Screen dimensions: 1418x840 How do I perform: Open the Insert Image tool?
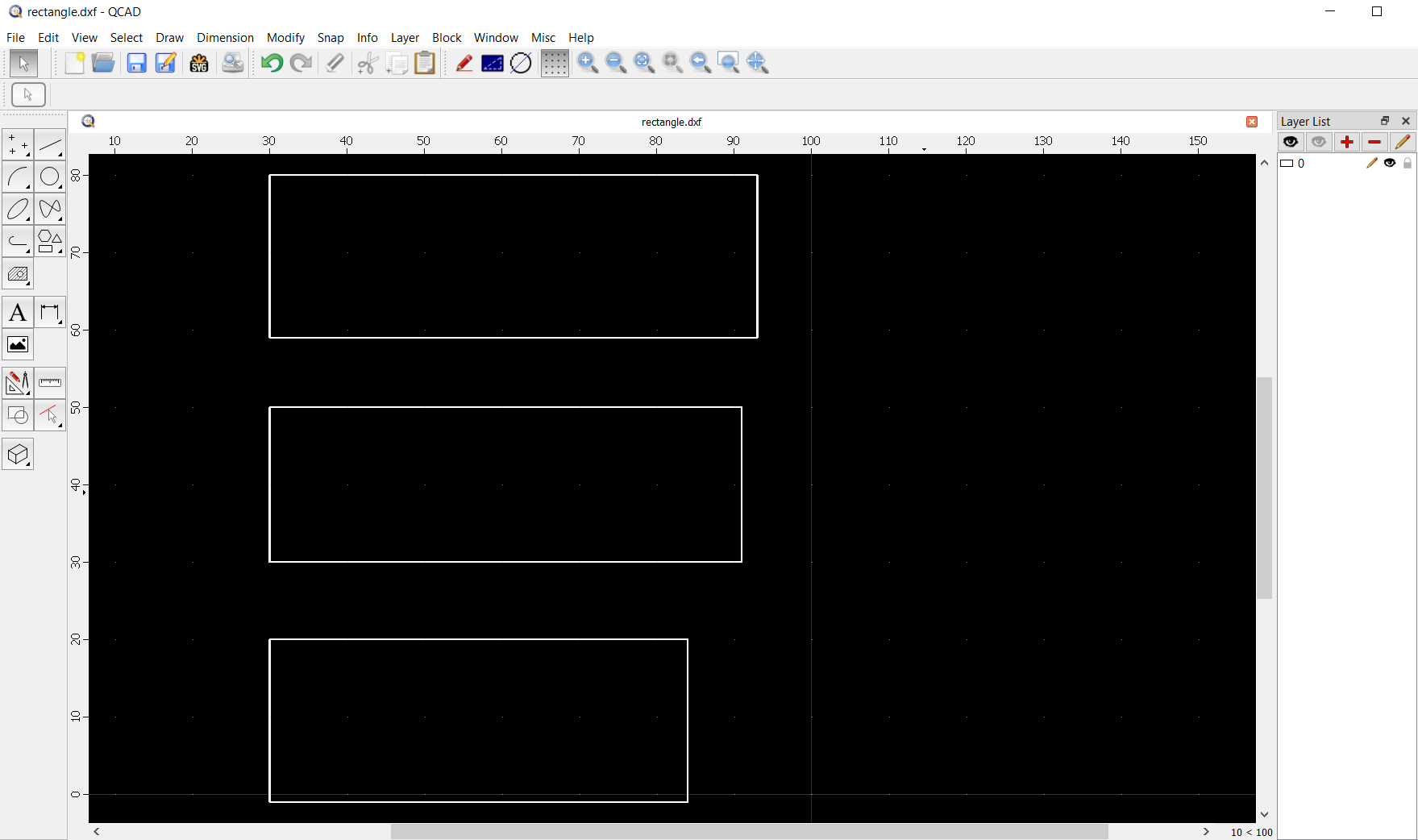click(18, 345)
